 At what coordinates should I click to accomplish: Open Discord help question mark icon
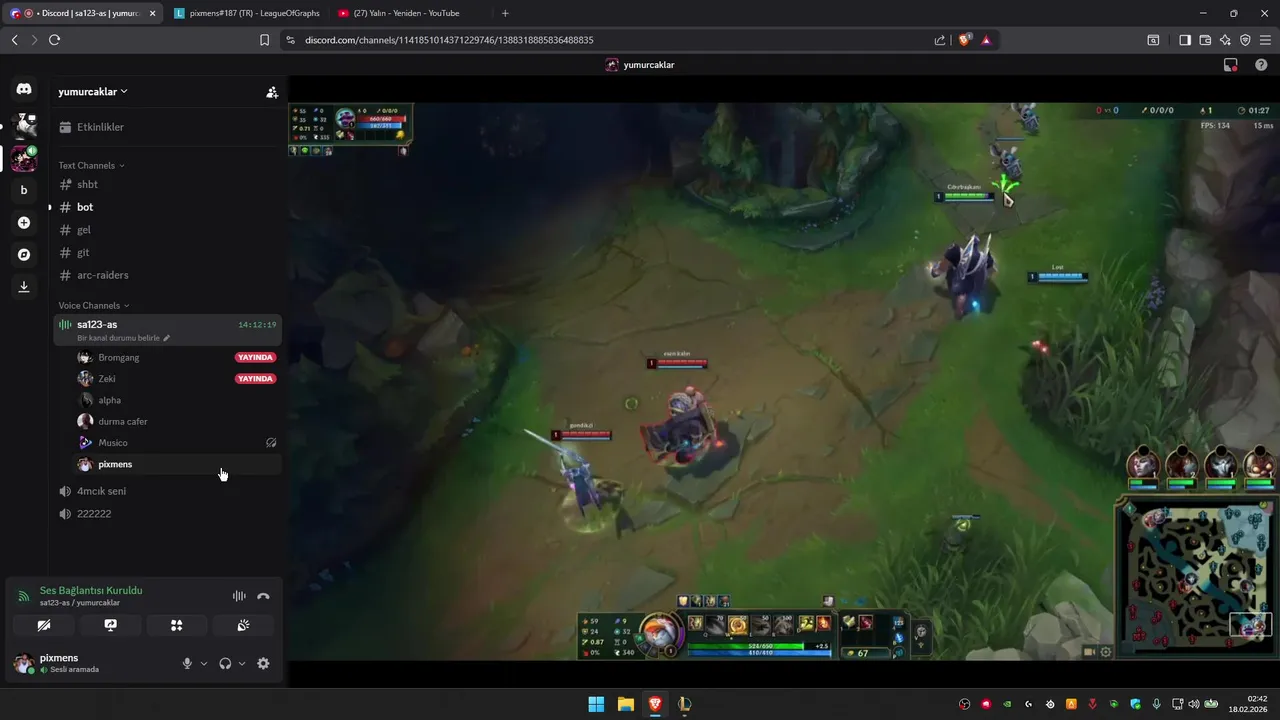coord(1261,65)
